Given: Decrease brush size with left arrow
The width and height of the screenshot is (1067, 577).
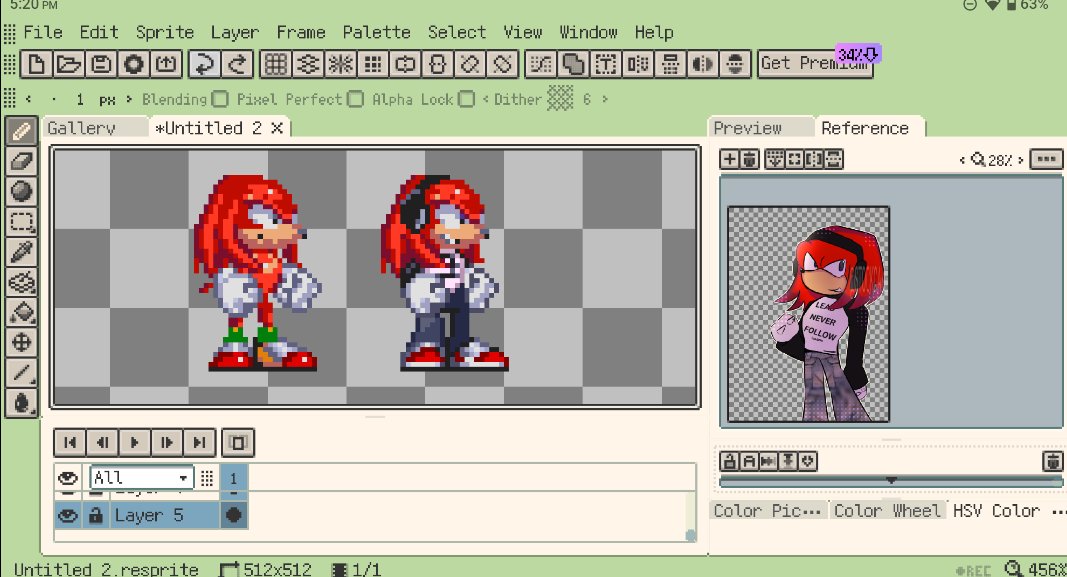Looking at the screenshot, I should [x=29, y=99].
